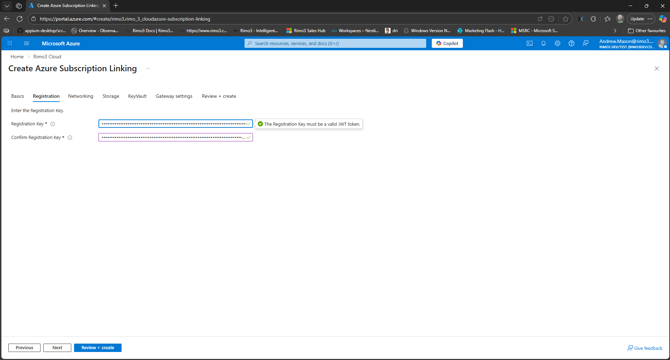Open the browser profile avatar
The height and width of the screenshot is (360, 670).
click(x=620, y=19)
